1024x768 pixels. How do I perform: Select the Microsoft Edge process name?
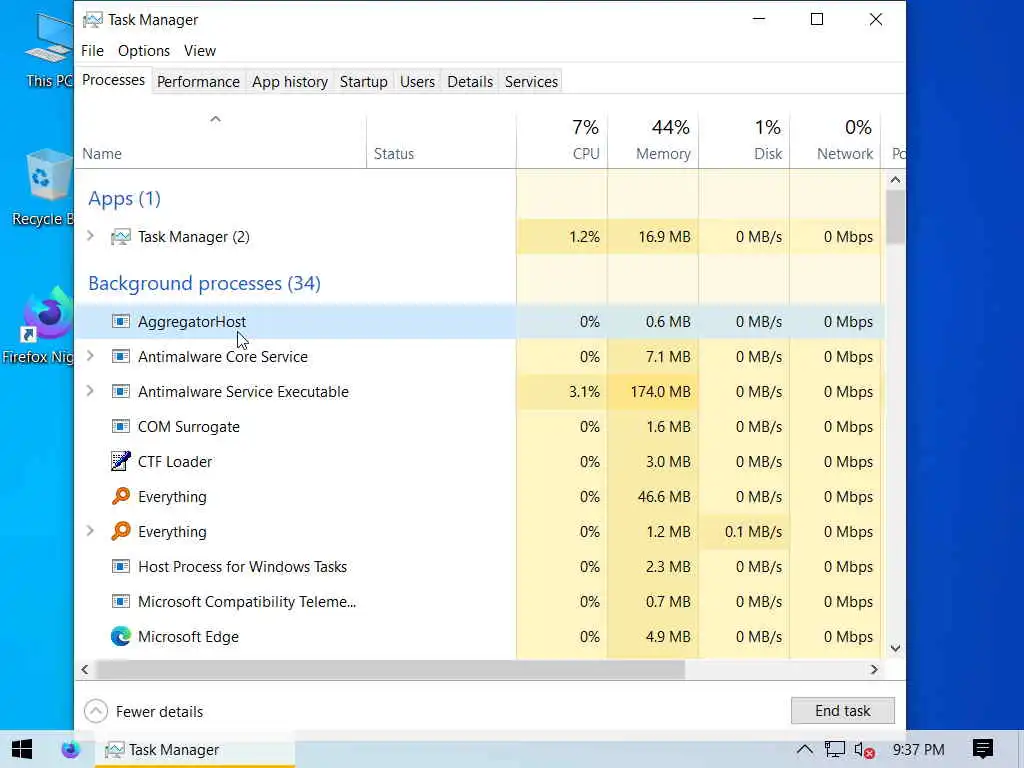188,637
